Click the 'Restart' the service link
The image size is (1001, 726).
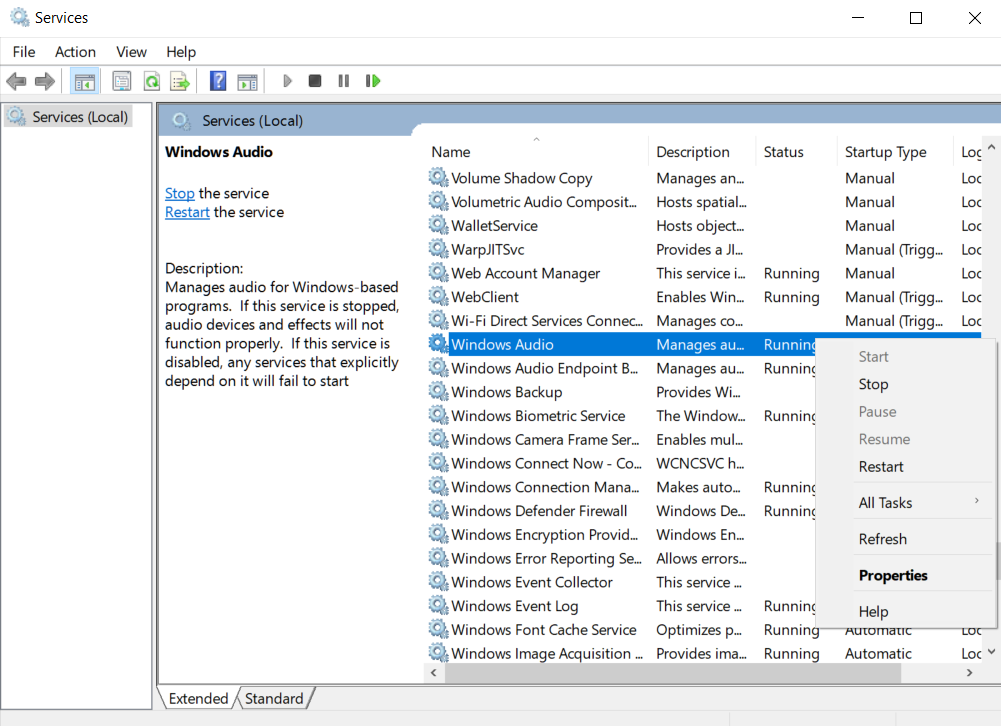pos(187,212)
